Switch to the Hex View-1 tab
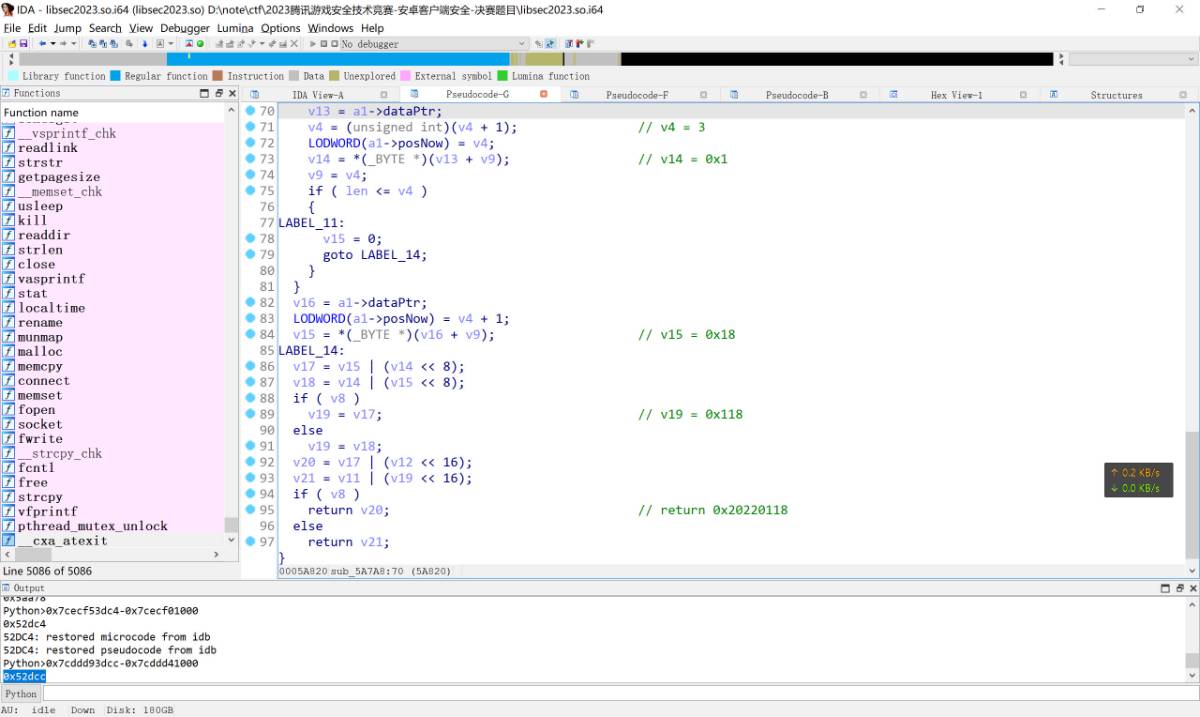The width and height of the screenshot is (1200, 717). pos(956,95)
